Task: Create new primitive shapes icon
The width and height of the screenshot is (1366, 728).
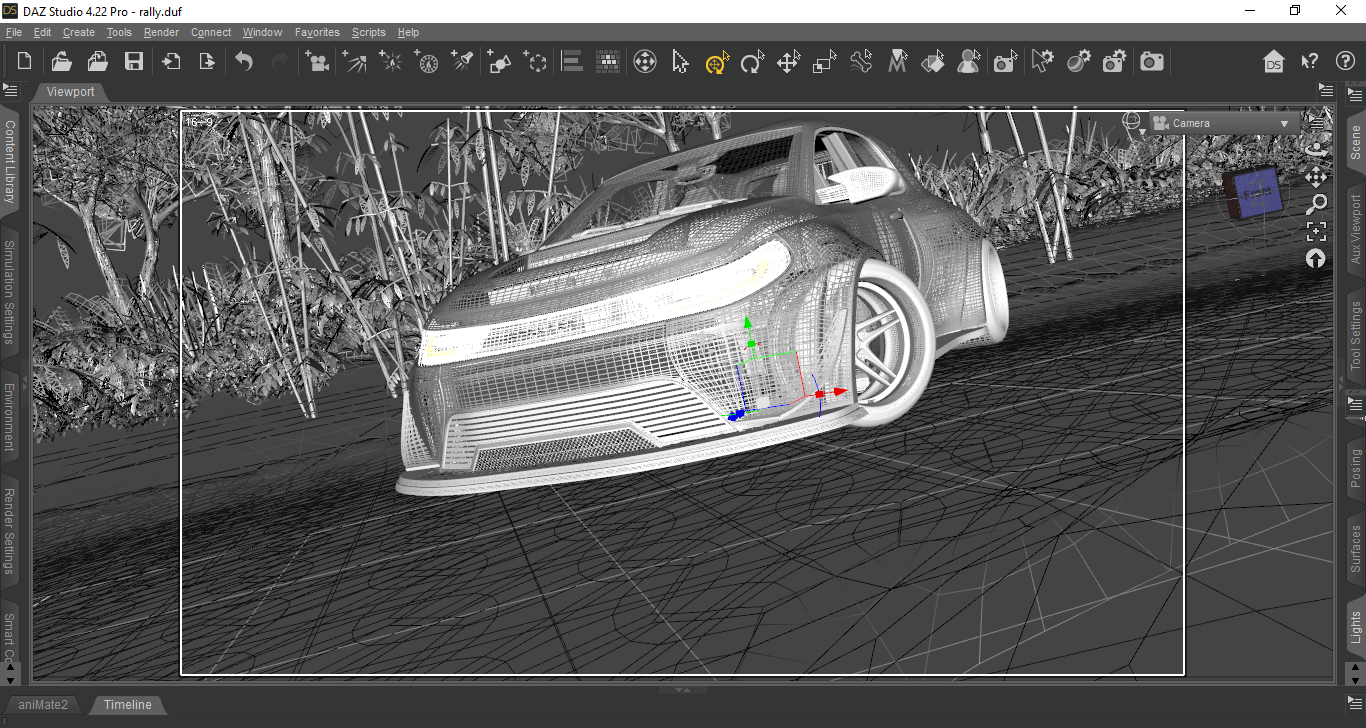Action: point(499,62)
